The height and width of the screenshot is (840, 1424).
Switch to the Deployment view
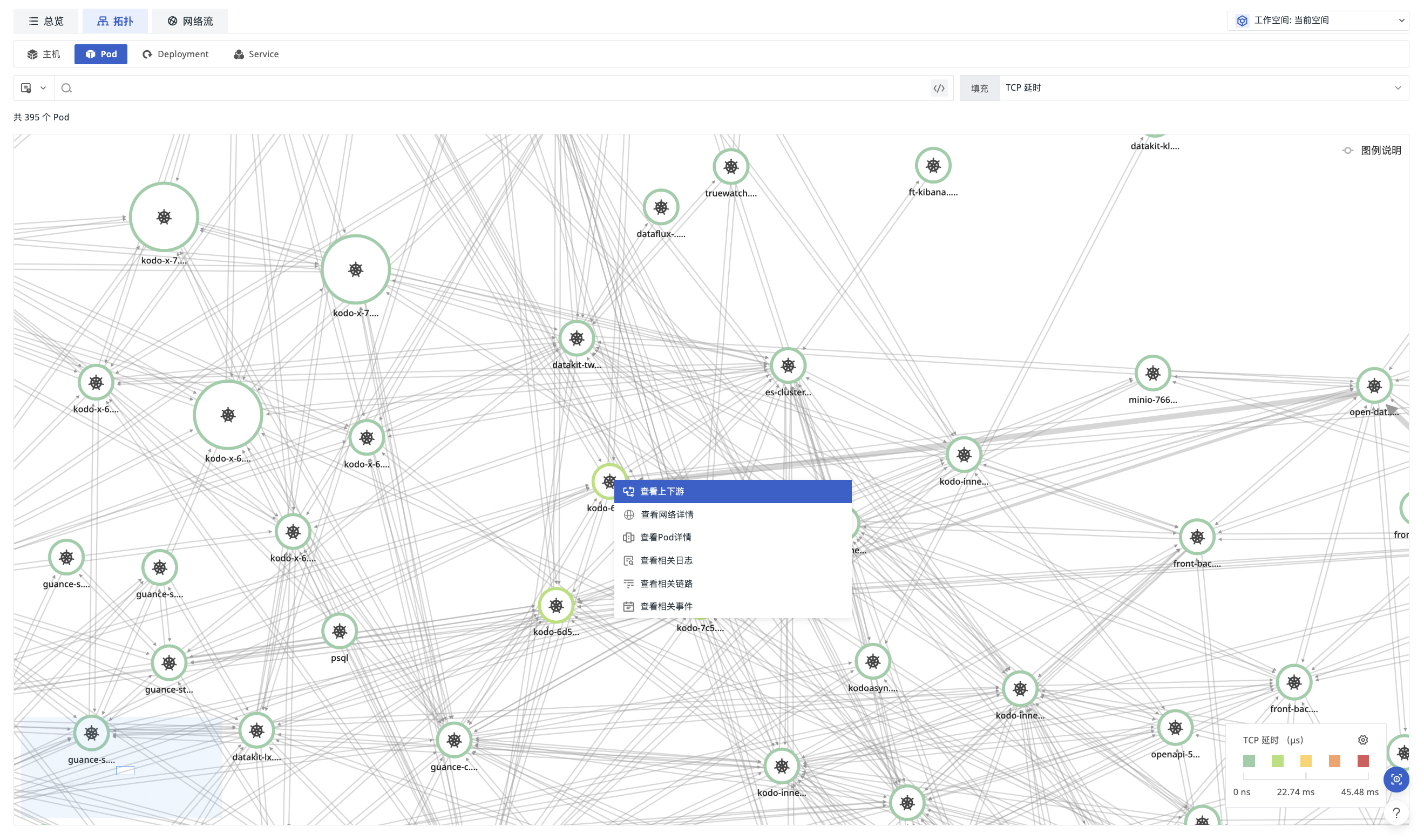click(175, 54)
